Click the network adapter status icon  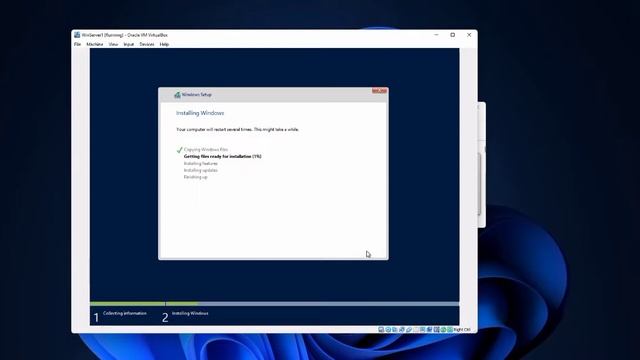[x=402, y=329]
